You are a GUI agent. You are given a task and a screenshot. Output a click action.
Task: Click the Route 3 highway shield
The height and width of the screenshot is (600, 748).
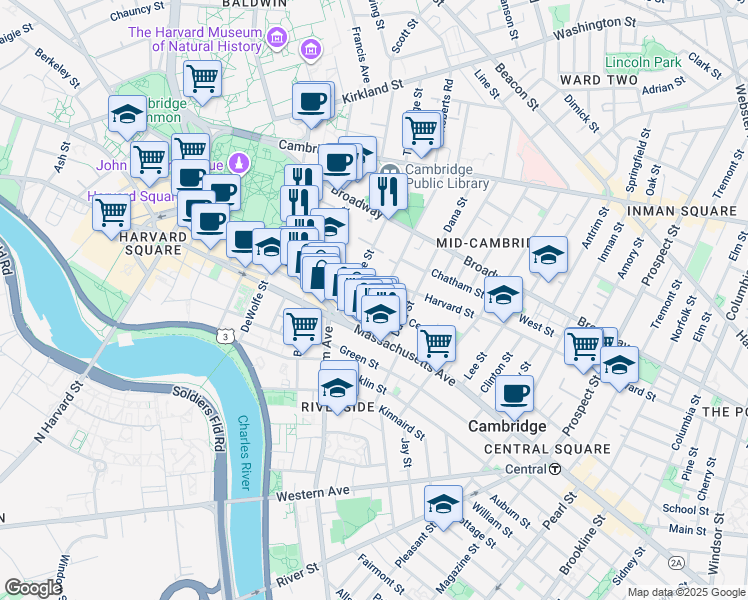click(x=225, y=336)
